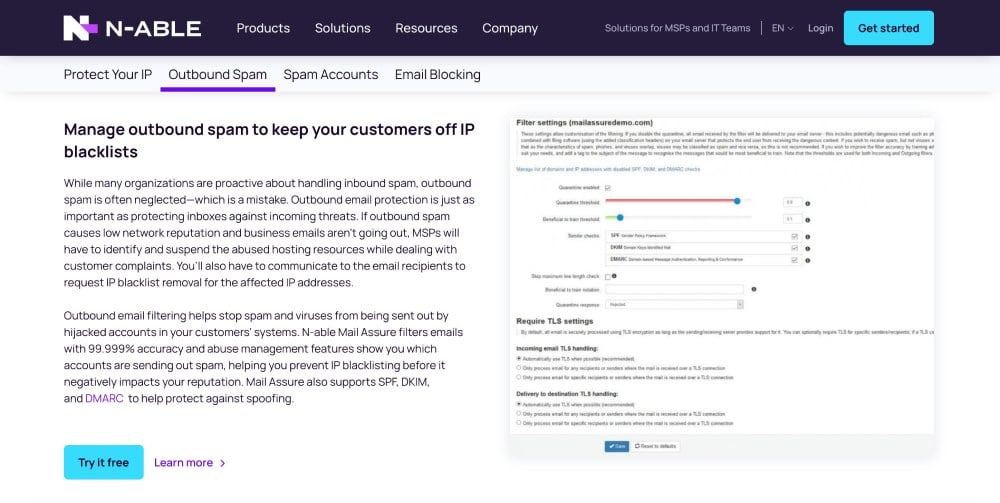The image size is (1000, 503).
Task: Switch to the Email Blocking tab
Action: click(438, 75)
